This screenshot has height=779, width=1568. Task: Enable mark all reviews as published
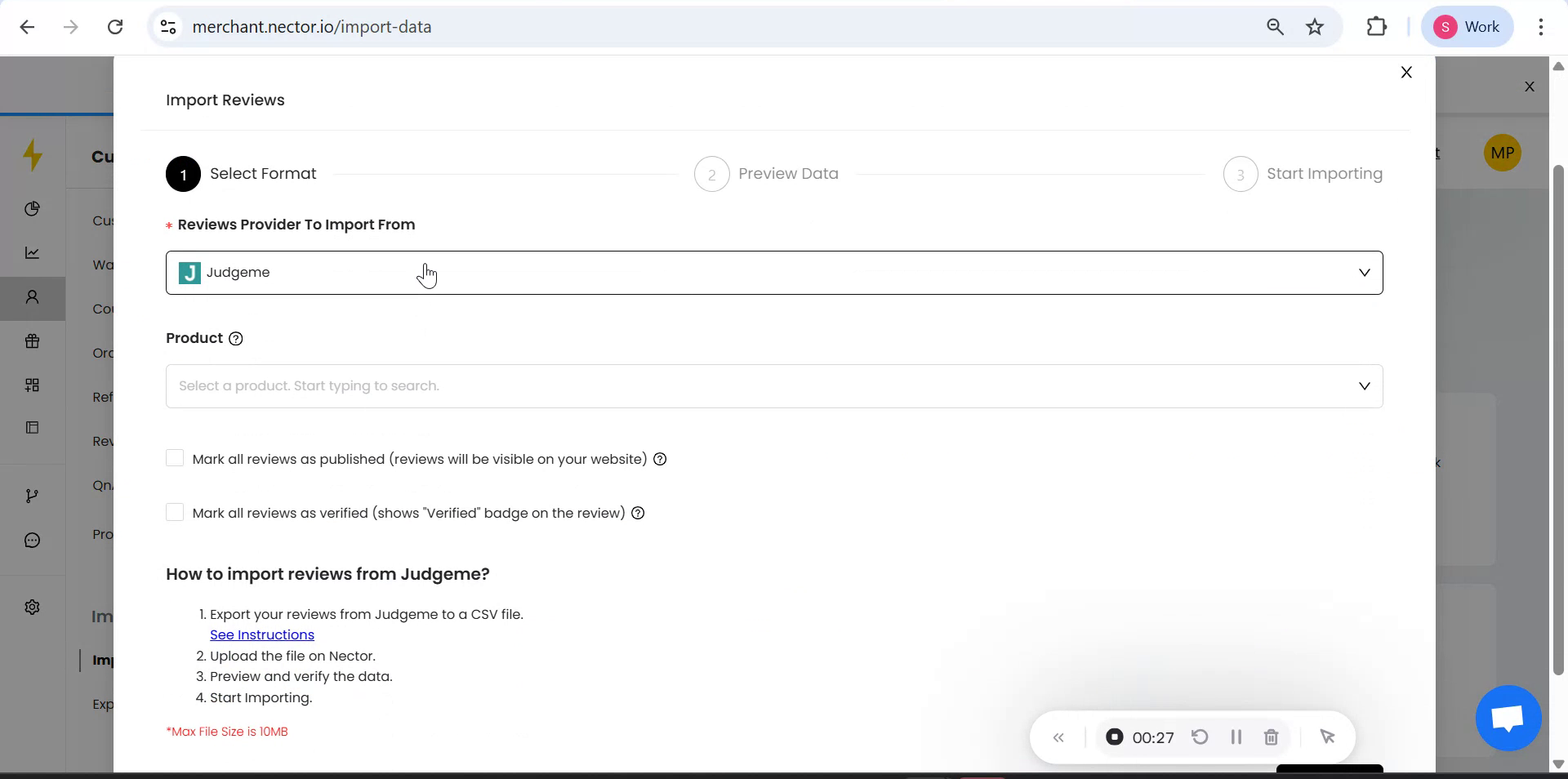(175, 459)
